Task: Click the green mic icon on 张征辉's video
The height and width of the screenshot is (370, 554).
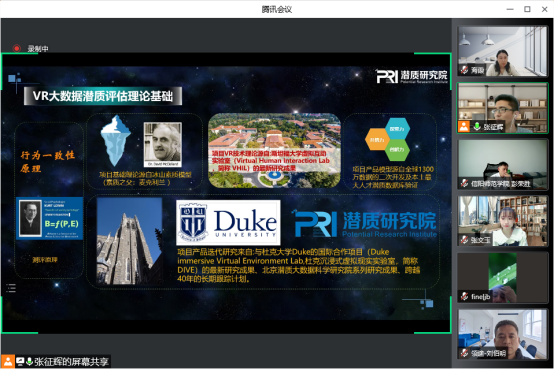Action: pos(477,126)
